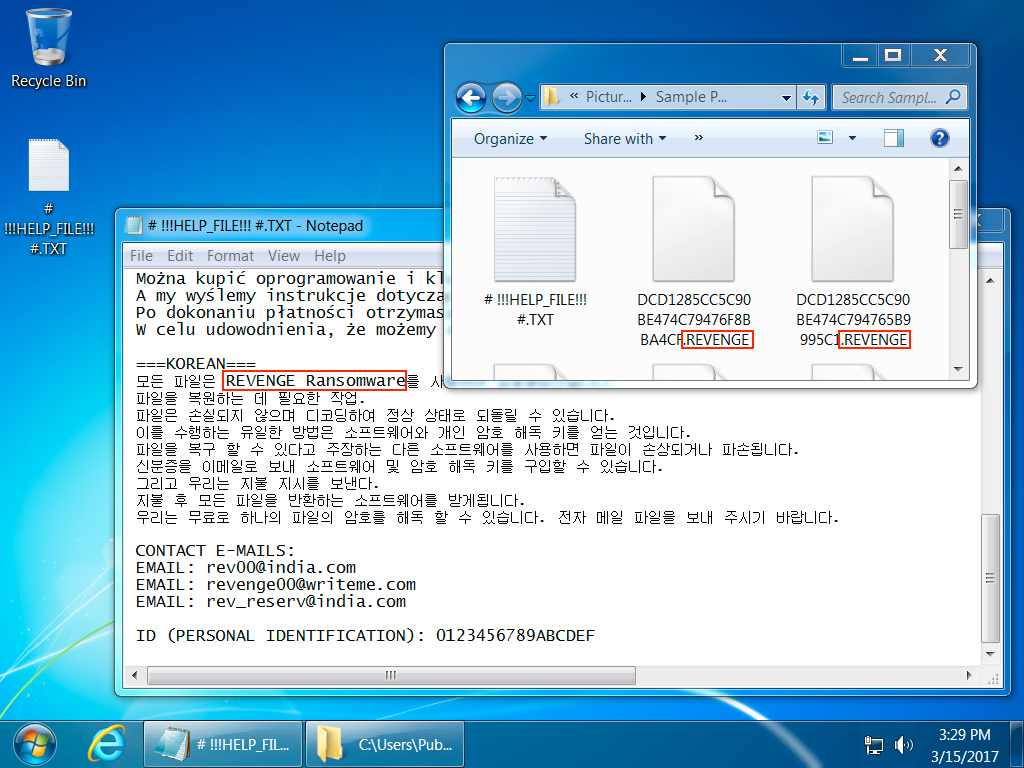Open the Notepad File menu
Screen dimensions: 1024x768
pyautogui.click(x=141, y=256)
